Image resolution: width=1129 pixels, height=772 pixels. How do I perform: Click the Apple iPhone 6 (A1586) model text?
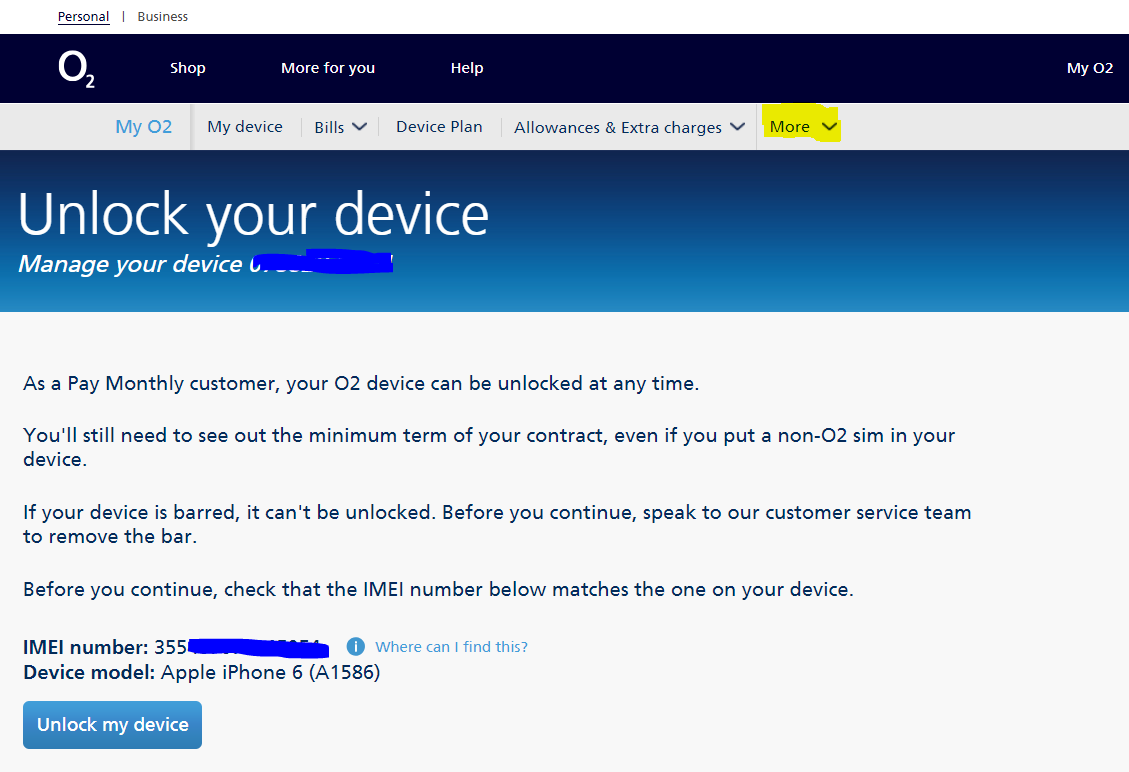click(270, 672)
